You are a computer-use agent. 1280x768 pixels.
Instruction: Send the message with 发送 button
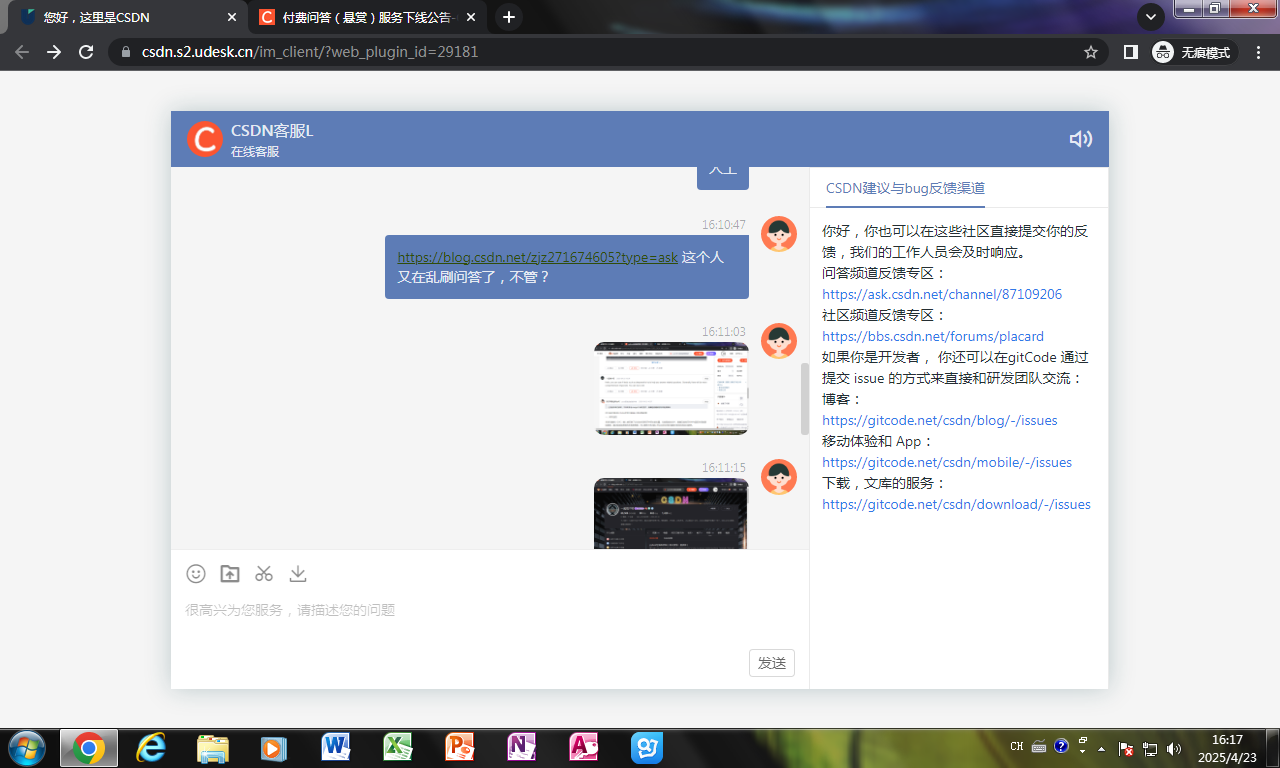pos(772,662)
